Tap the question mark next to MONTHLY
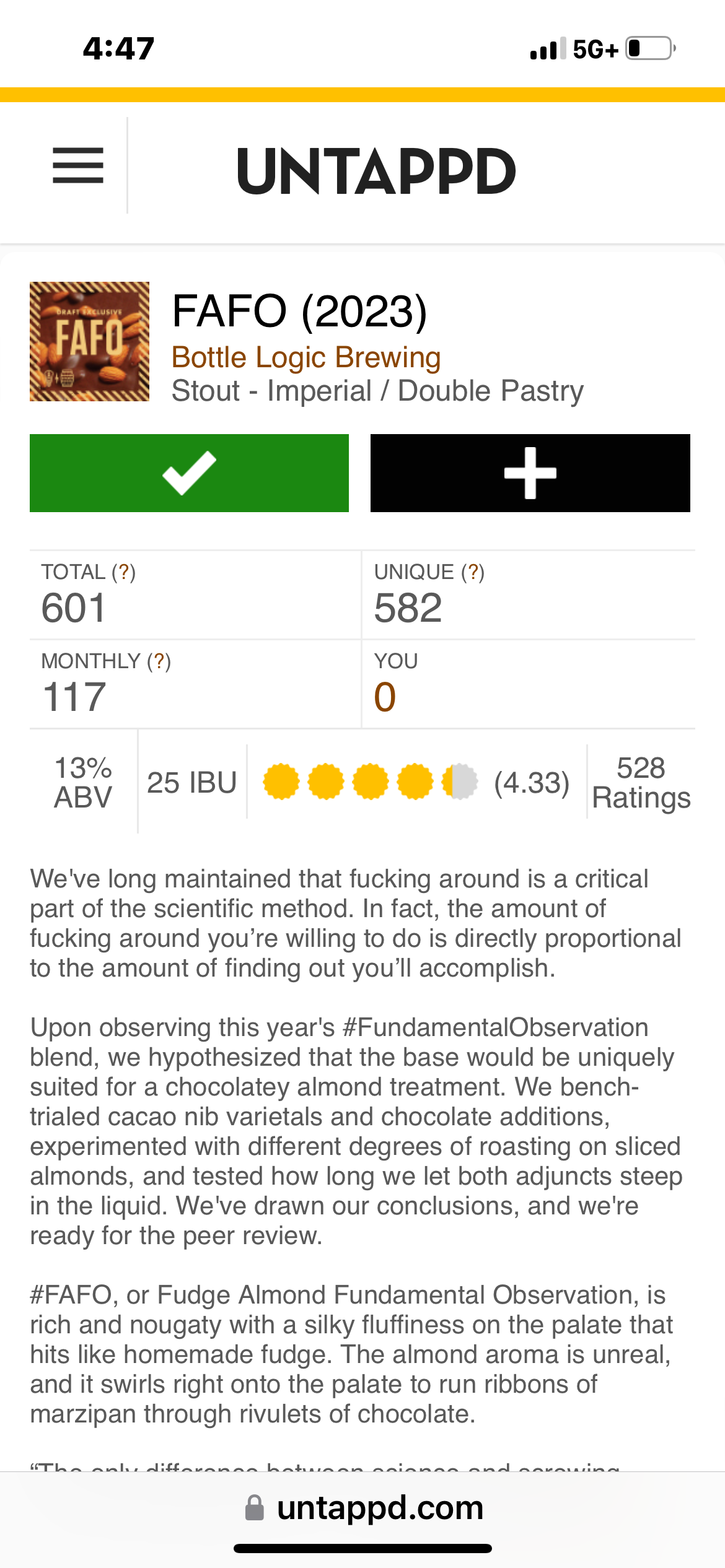The height and width of the screenshot is (1568, 725). point(159,661)
